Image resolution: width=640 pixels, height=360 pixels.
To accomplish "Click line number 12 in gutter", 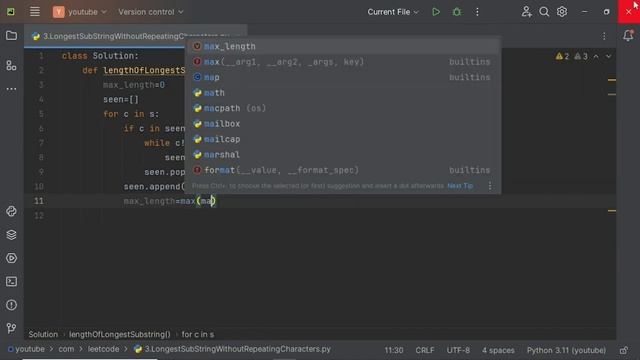I will pos(39,216).
